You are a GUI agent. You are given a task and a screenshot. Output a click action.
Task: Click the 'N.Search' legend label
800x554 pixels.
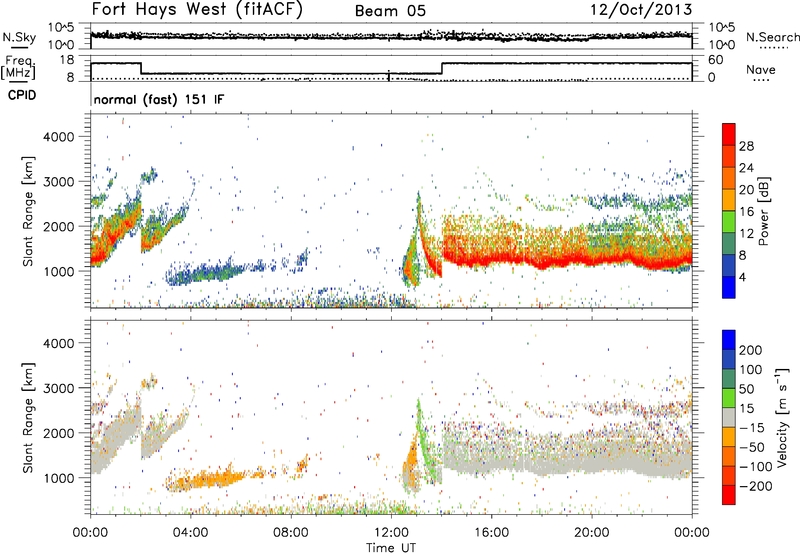coord(772,37)
